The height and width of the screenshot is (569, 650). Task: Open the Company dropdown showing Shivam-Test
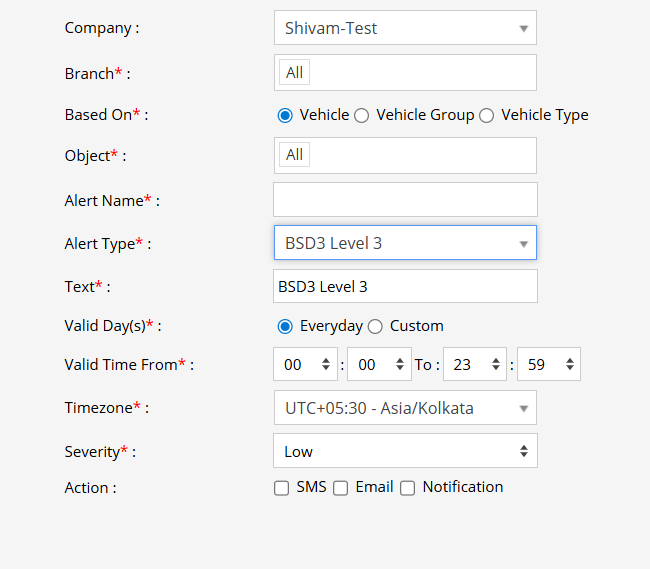[405, 28]
